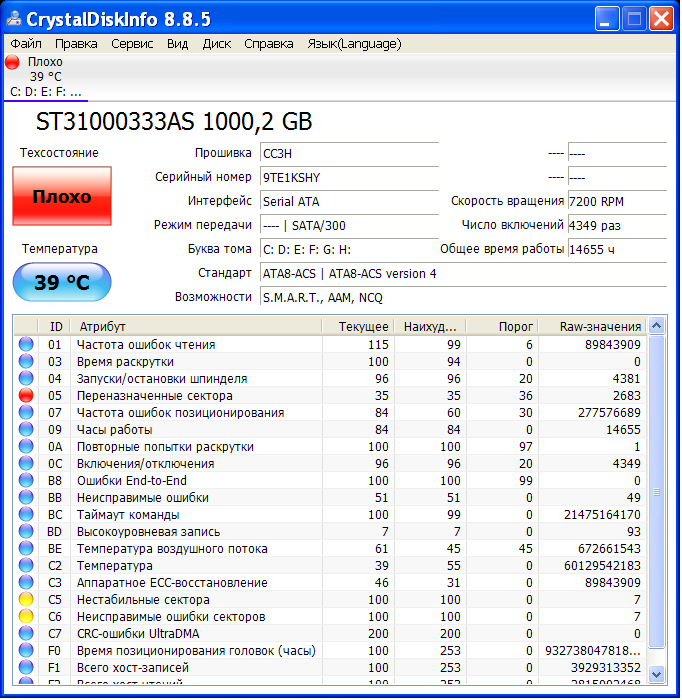Open the Язык(Language) menu
Screen dimensions: 682x700
[354, 44]
